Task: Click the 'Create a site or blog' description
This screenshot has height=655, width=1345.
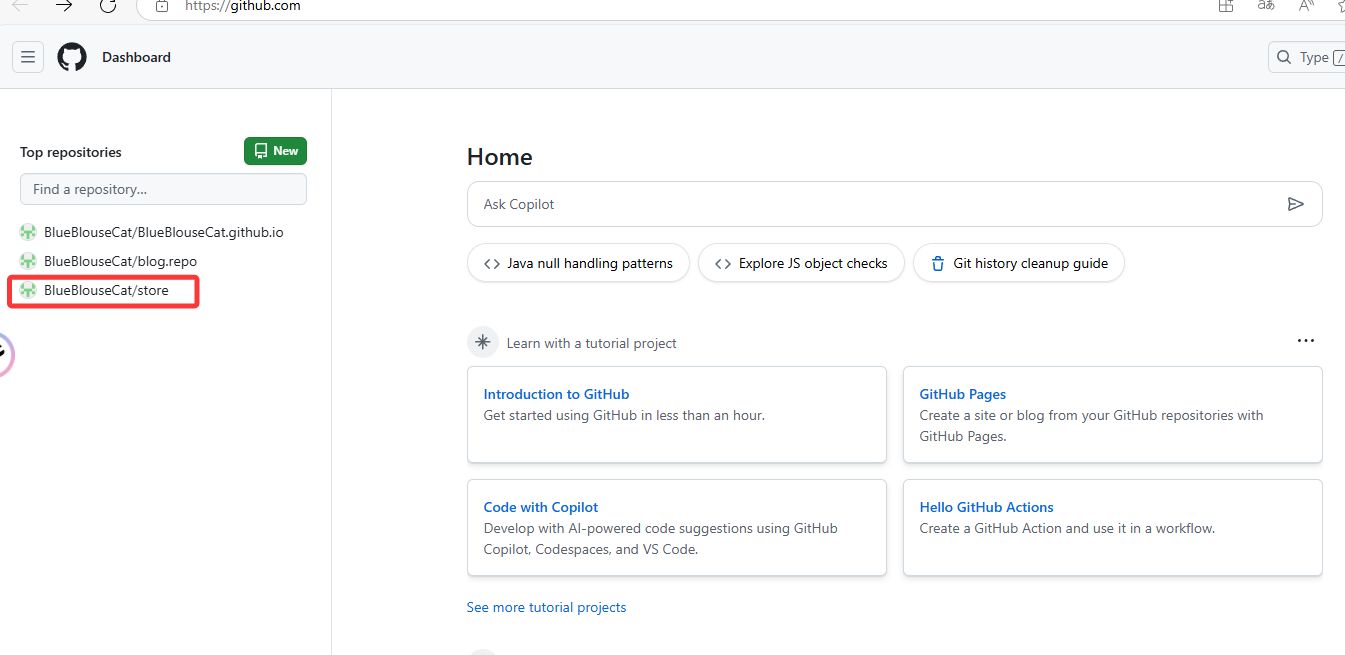Action: [x=1092, y=426]
